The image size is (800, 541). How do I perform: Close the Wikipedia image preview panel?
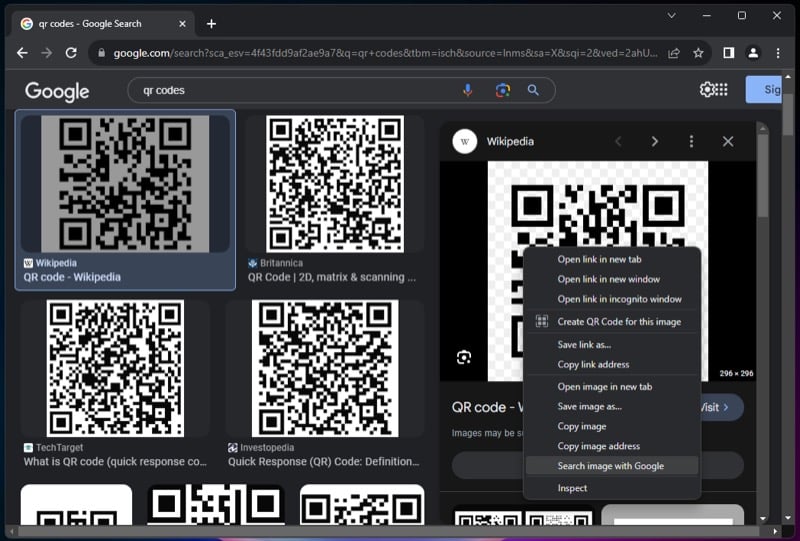pyautogui.click(x=728, y=142)
